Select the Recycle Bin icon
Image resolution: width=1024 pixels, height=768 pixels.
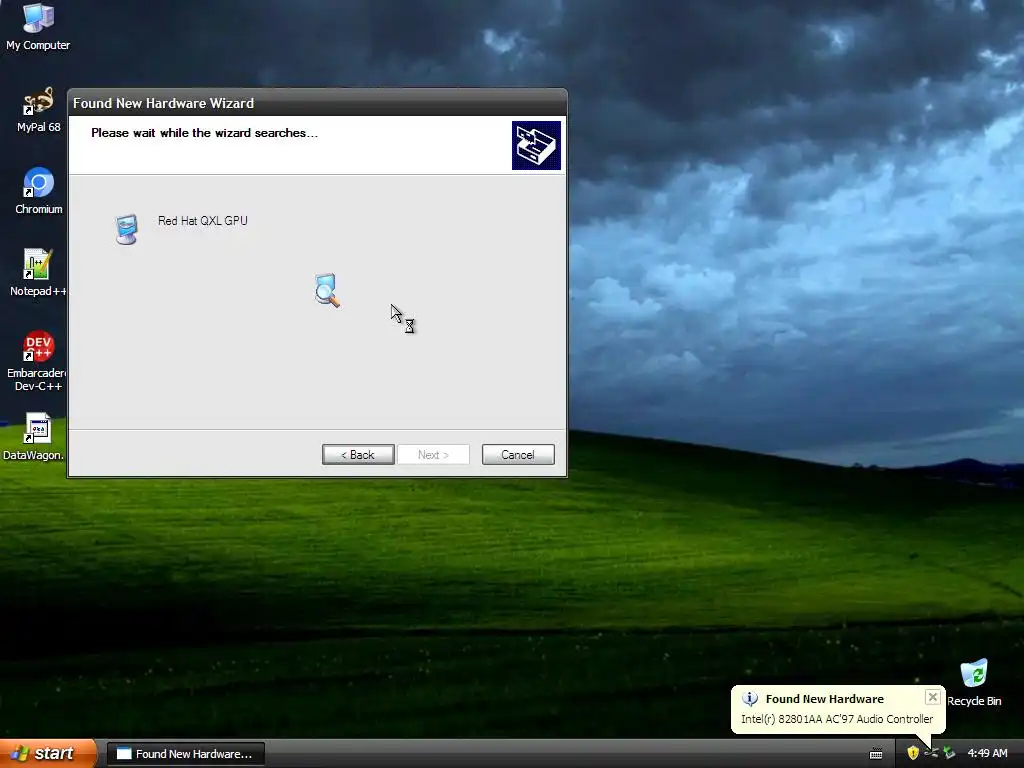974,682
